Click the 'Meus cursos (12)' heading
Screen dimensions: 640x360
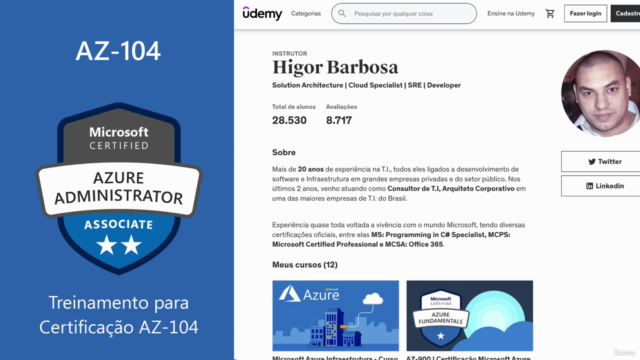[305, 265]
